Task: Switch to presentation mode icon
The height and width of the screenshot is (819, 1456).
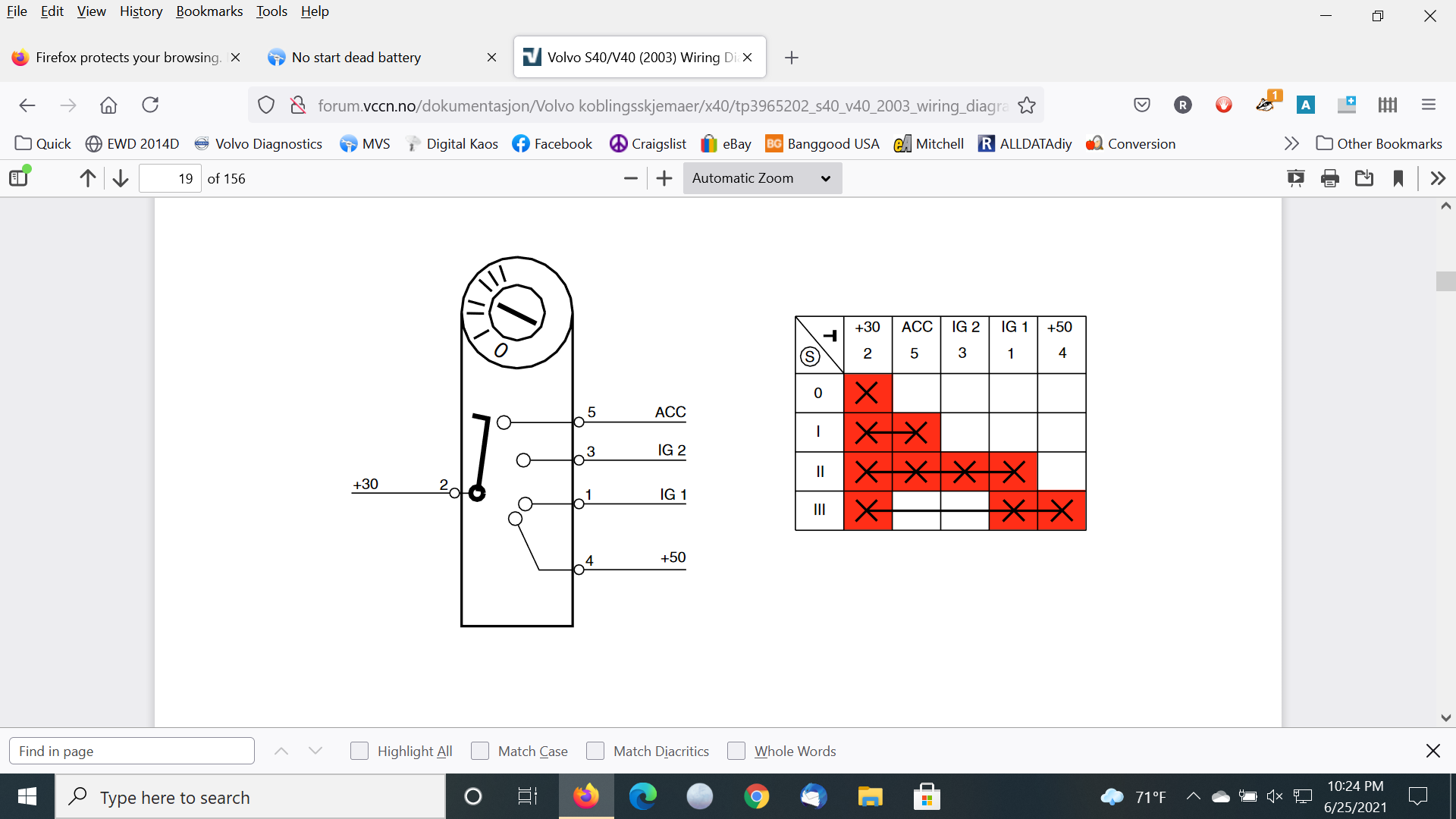Action: (1295, 178)
